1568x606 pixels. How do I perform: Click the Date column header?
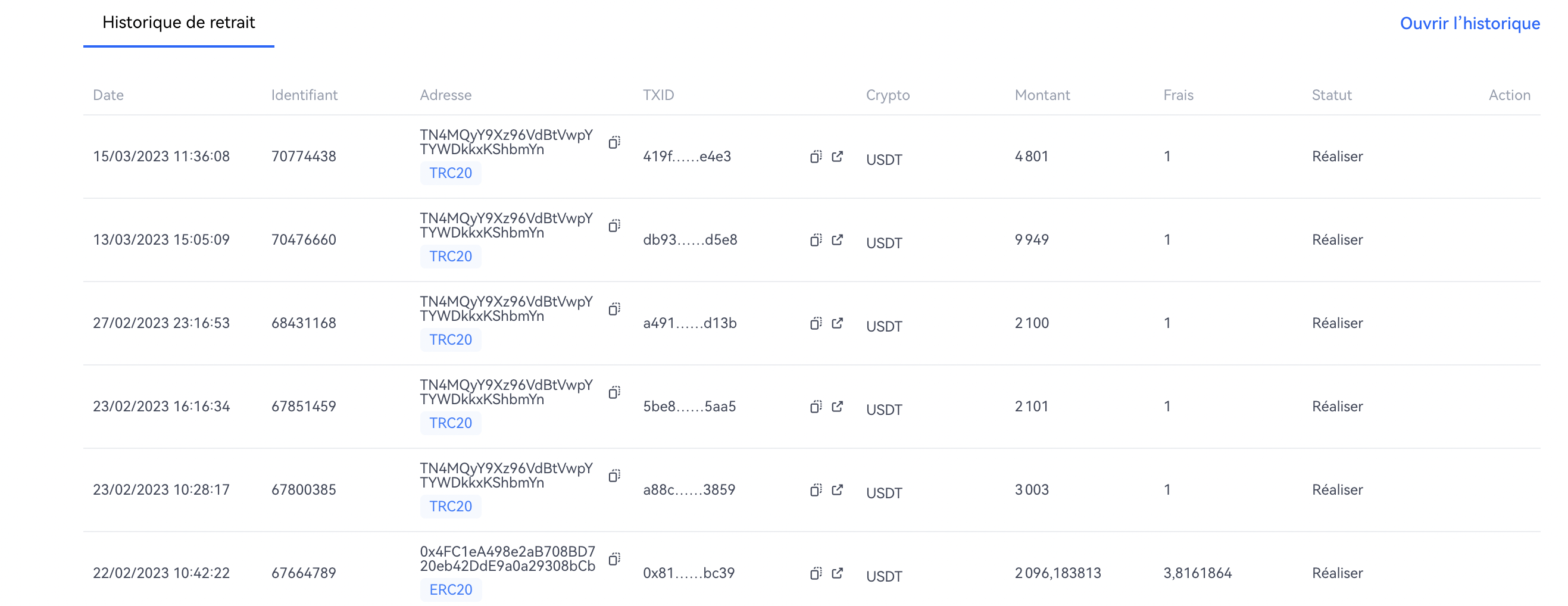(108, 95)
